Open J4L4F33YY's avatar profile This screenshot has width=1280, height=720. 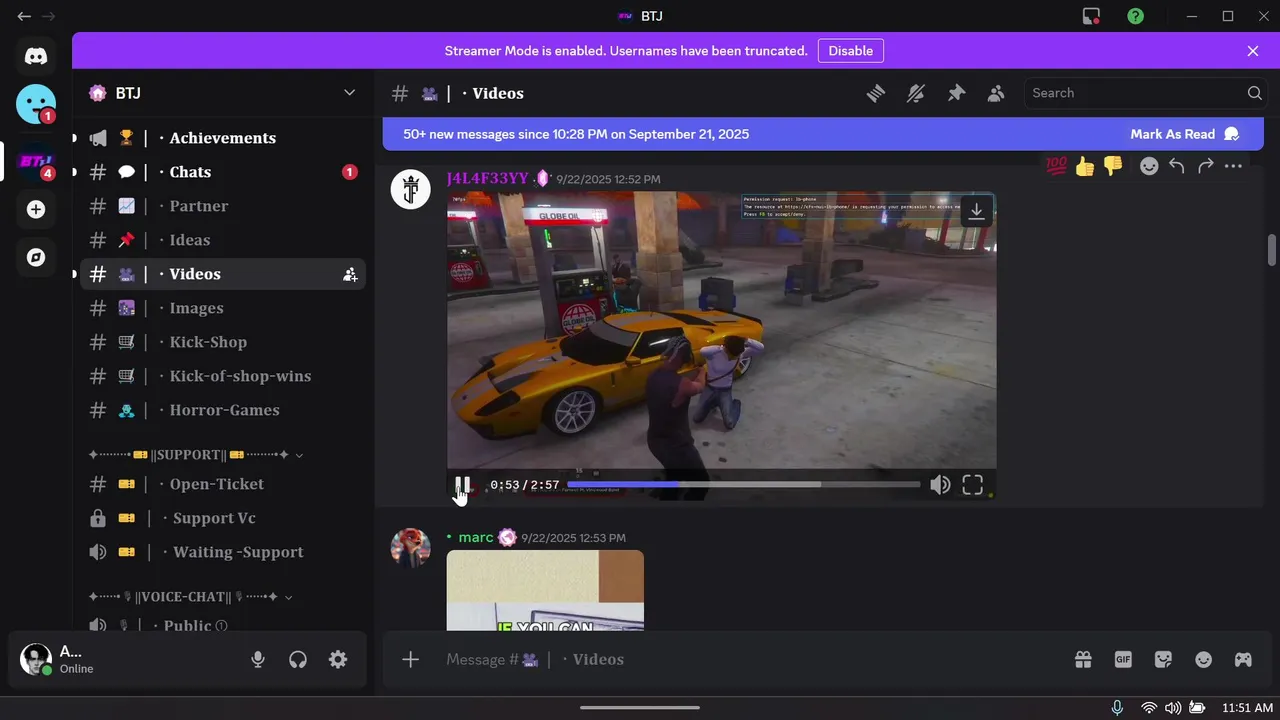[410, 189]
